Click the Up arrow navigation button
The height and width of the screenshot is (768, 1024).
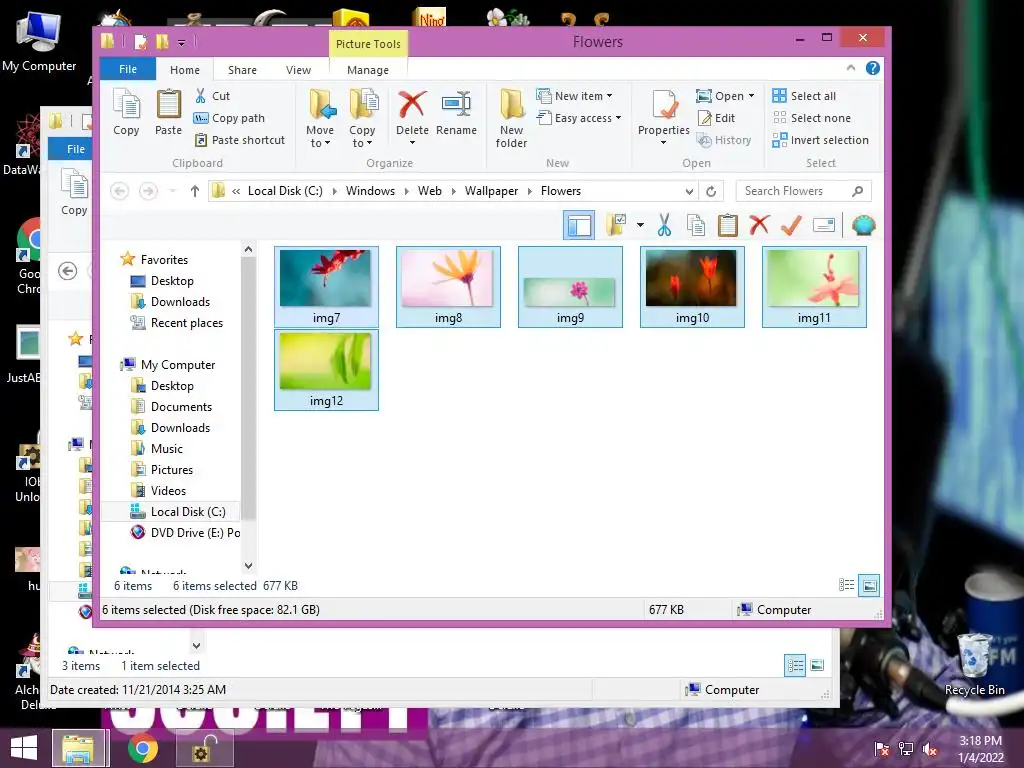pyautogui.click(x=195, y=191)
